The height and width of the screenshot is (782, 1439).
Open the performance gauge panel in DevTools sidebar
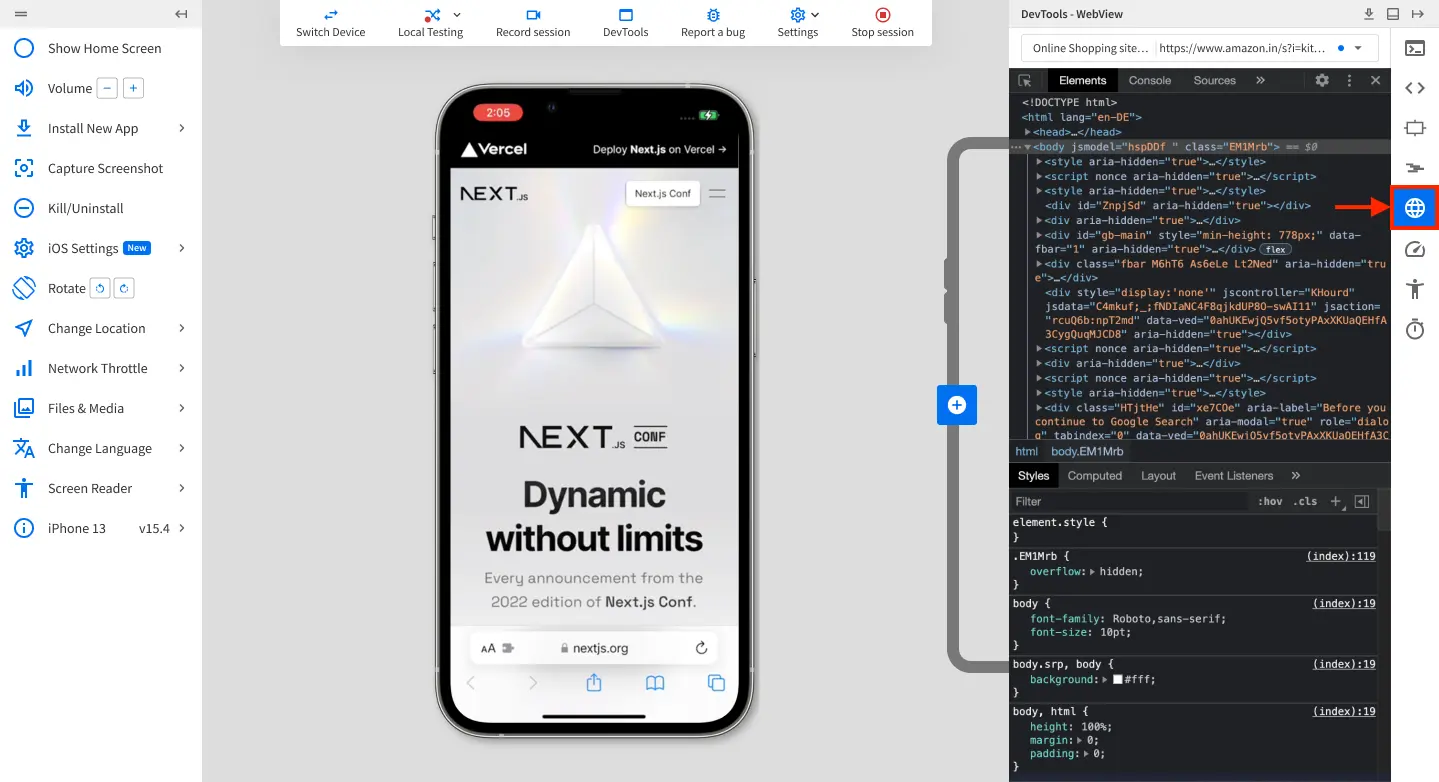click(1414, 248)
